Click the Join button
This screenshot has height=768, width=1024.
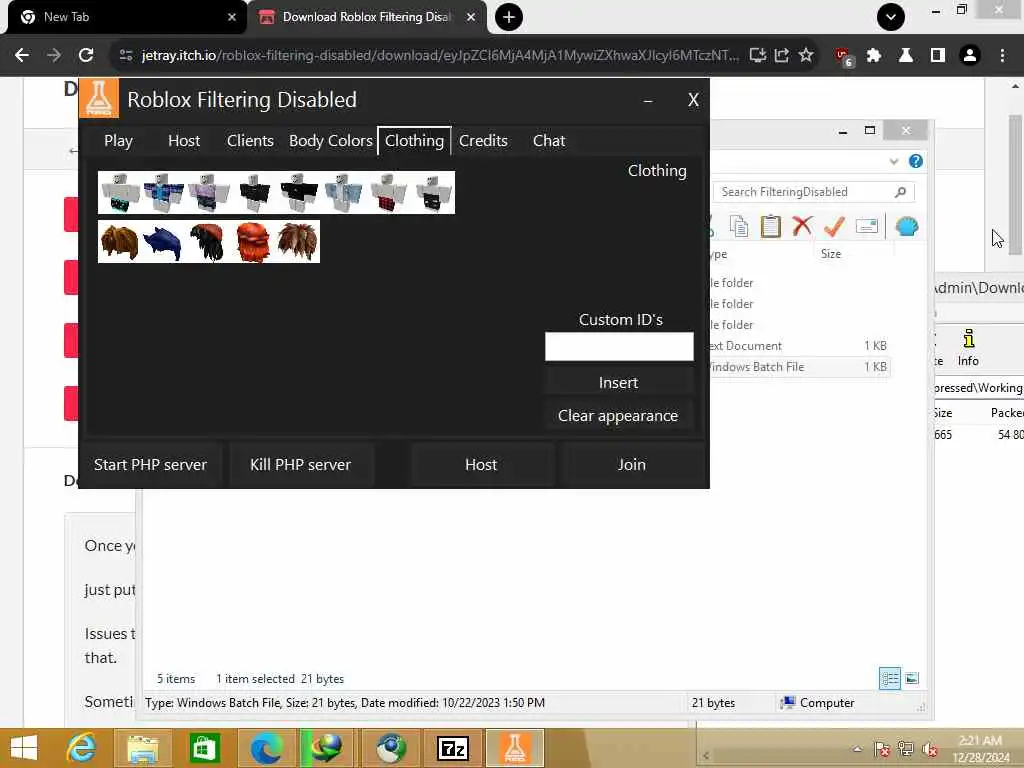point(632,464)
